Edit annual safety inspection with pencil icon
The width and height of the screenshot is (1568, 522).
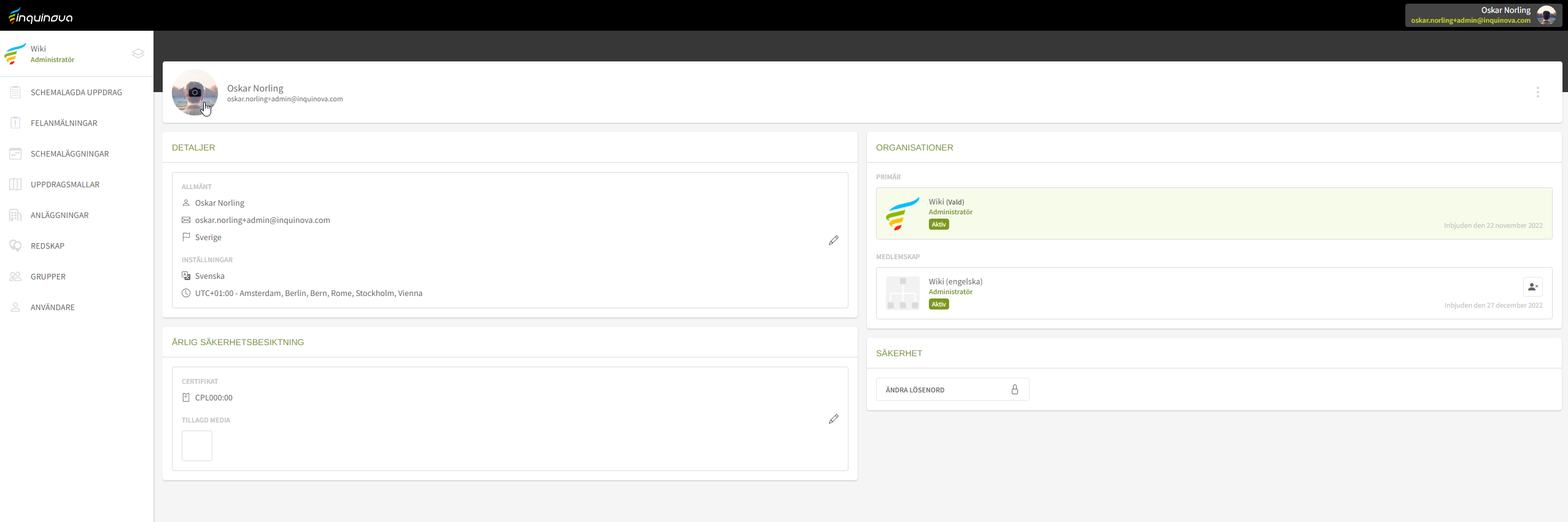[x=833, y=419]
